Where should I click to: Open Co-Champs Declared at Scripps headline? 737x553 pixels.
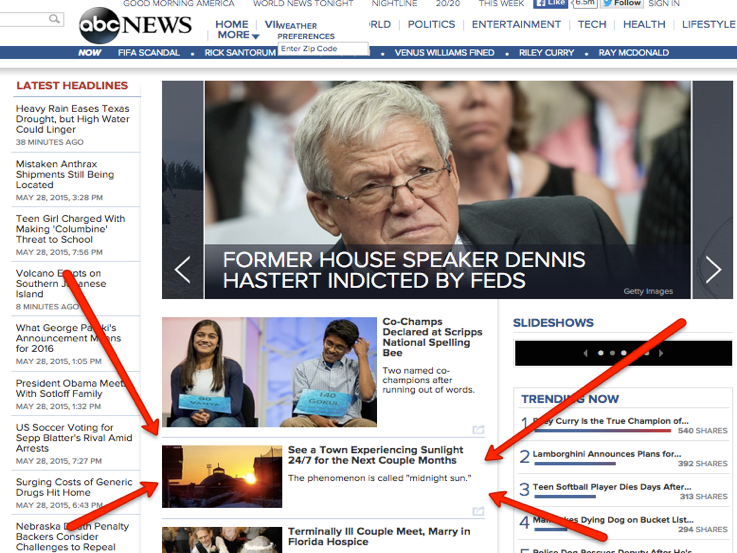pos(432,337)
